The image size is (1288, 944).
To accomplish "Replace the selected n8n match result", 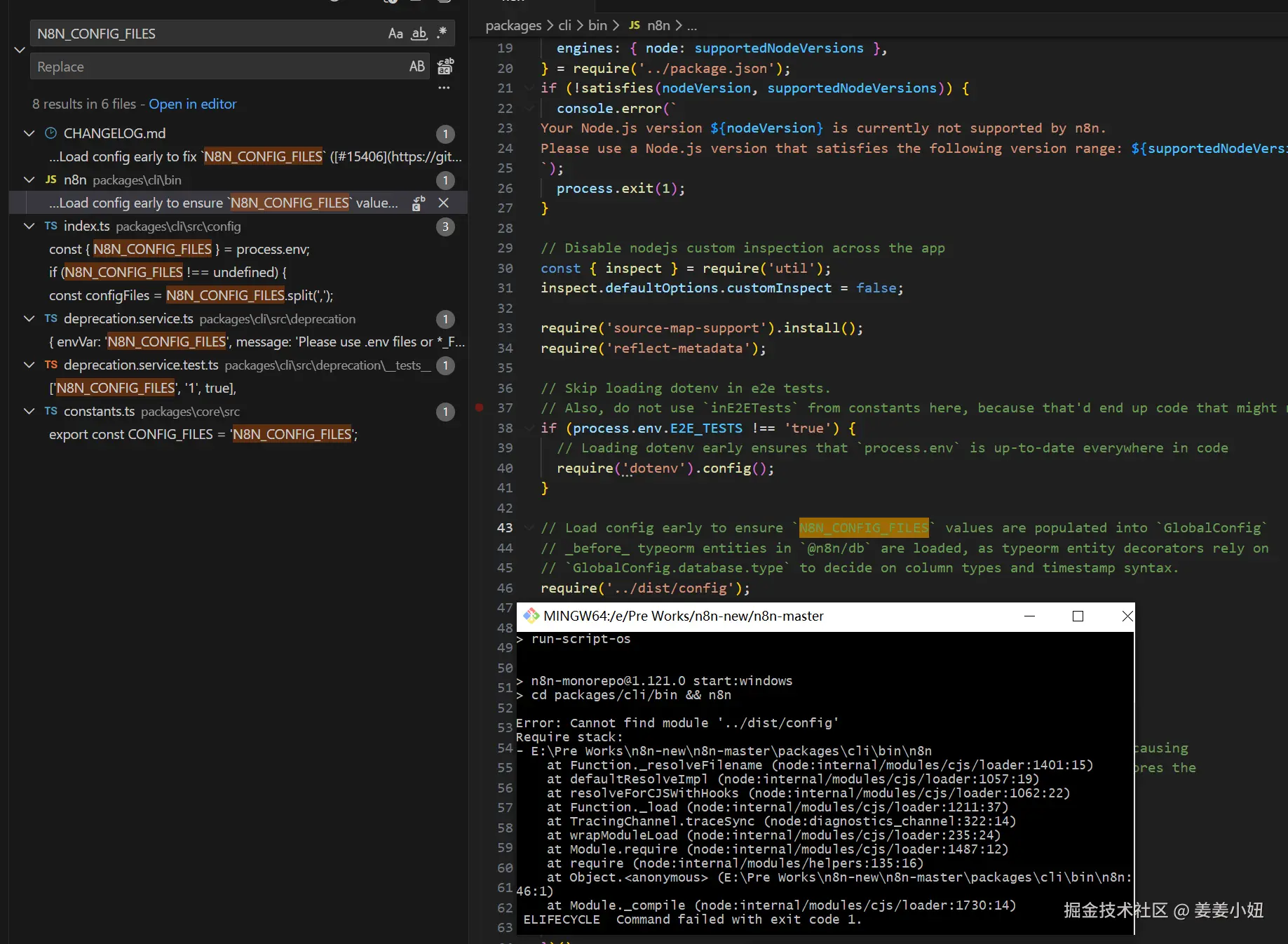I will (x=419, y=203).
